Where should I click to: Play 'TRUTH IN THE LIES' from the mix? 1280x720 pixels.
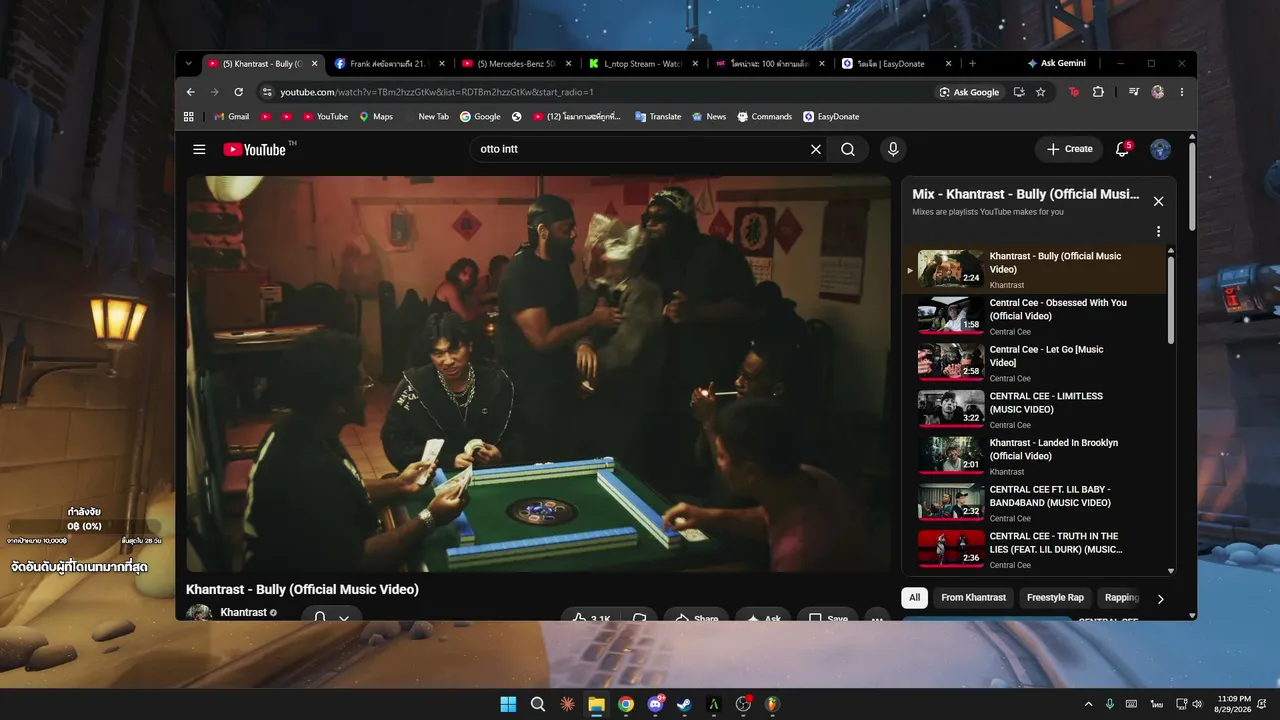1034,550
